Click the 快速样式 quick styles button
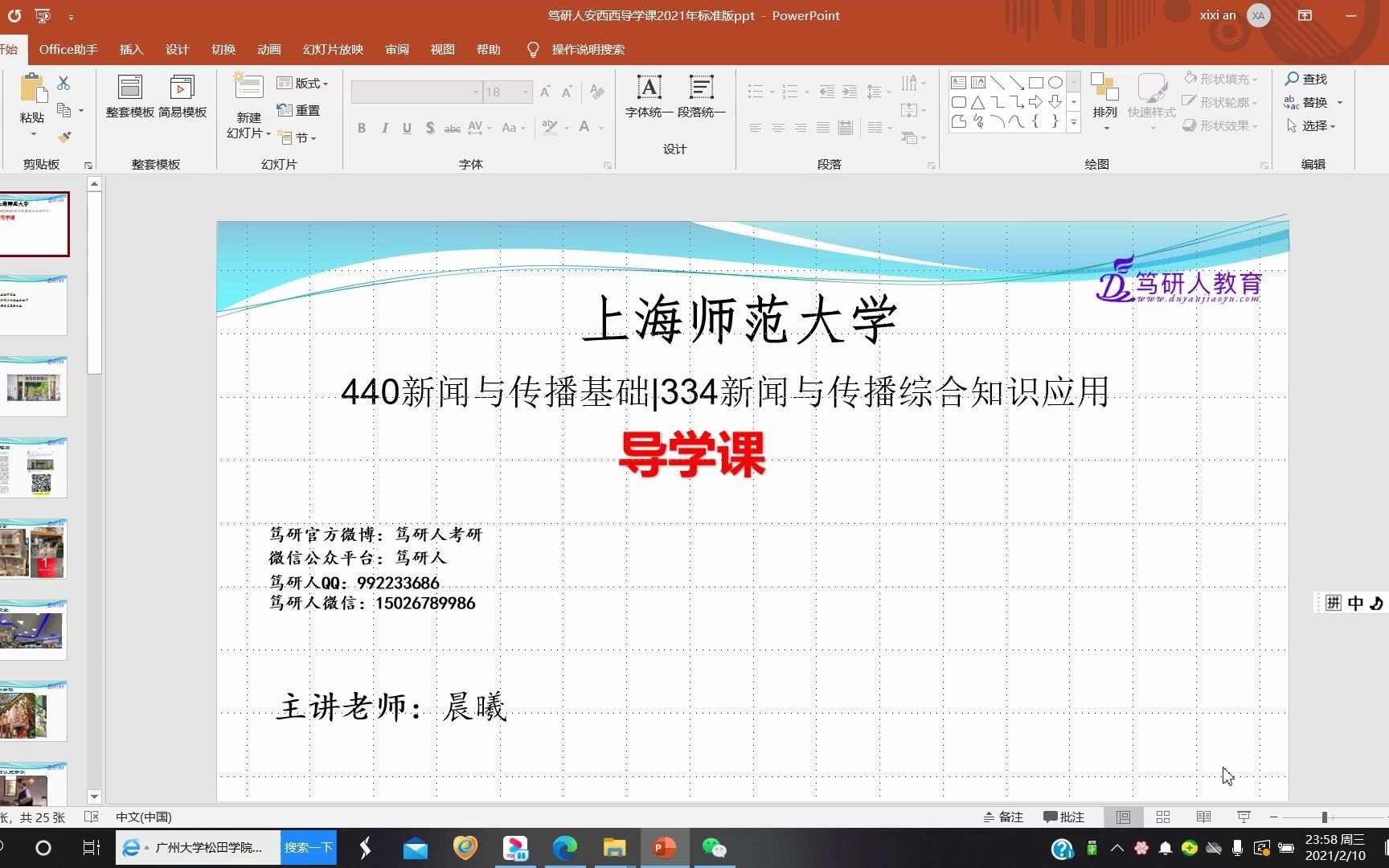 point(1151,96)
